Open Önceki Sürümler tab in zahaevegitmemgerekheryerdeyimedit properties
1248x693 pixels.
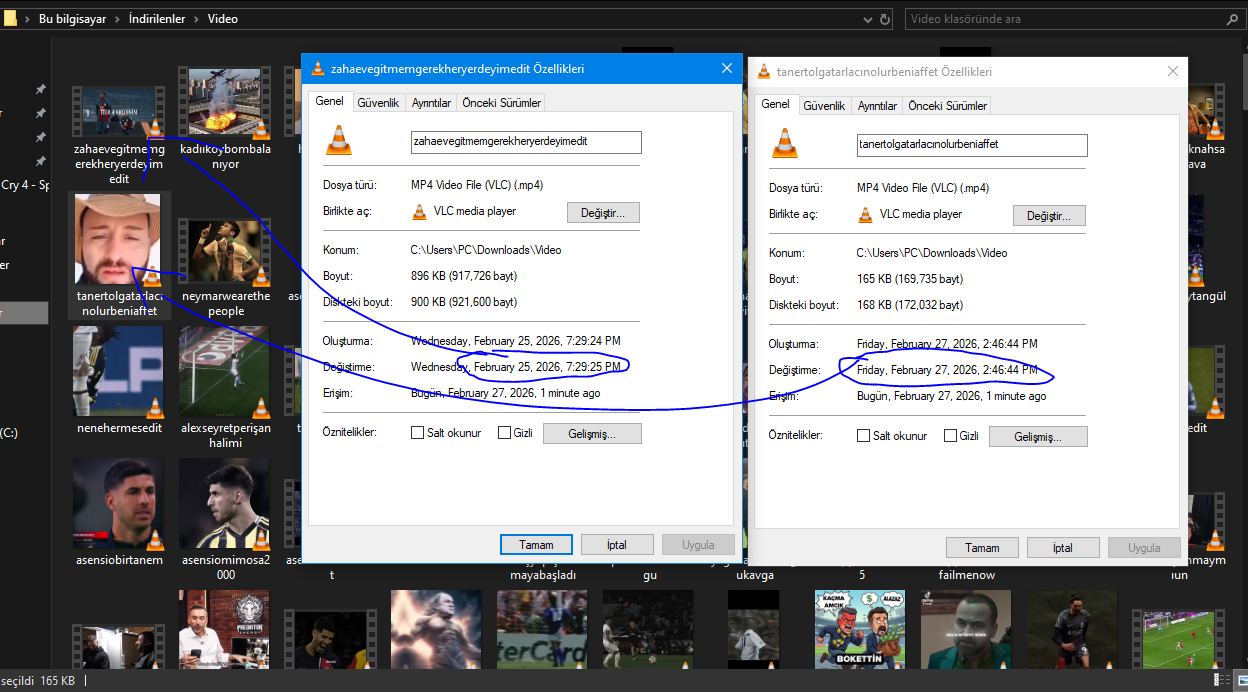point(501,102)
